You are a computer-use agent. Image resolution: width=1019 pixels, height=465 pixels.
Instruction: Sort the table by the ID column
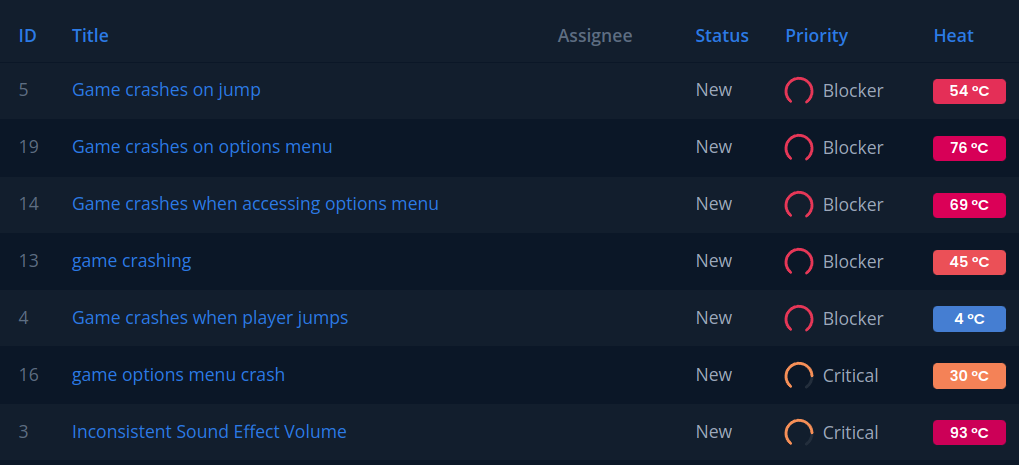28,36
